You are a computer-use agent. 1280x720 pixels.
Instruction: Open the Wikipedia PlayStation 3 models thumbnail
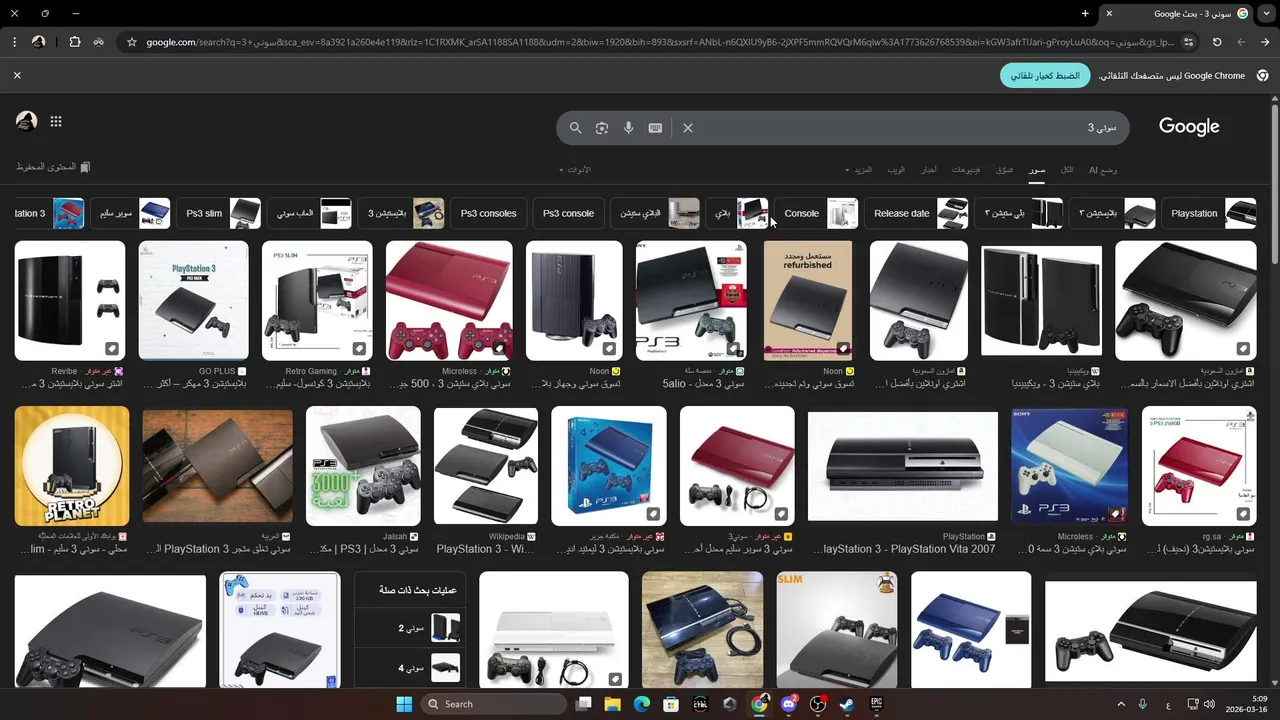[486, 465]
